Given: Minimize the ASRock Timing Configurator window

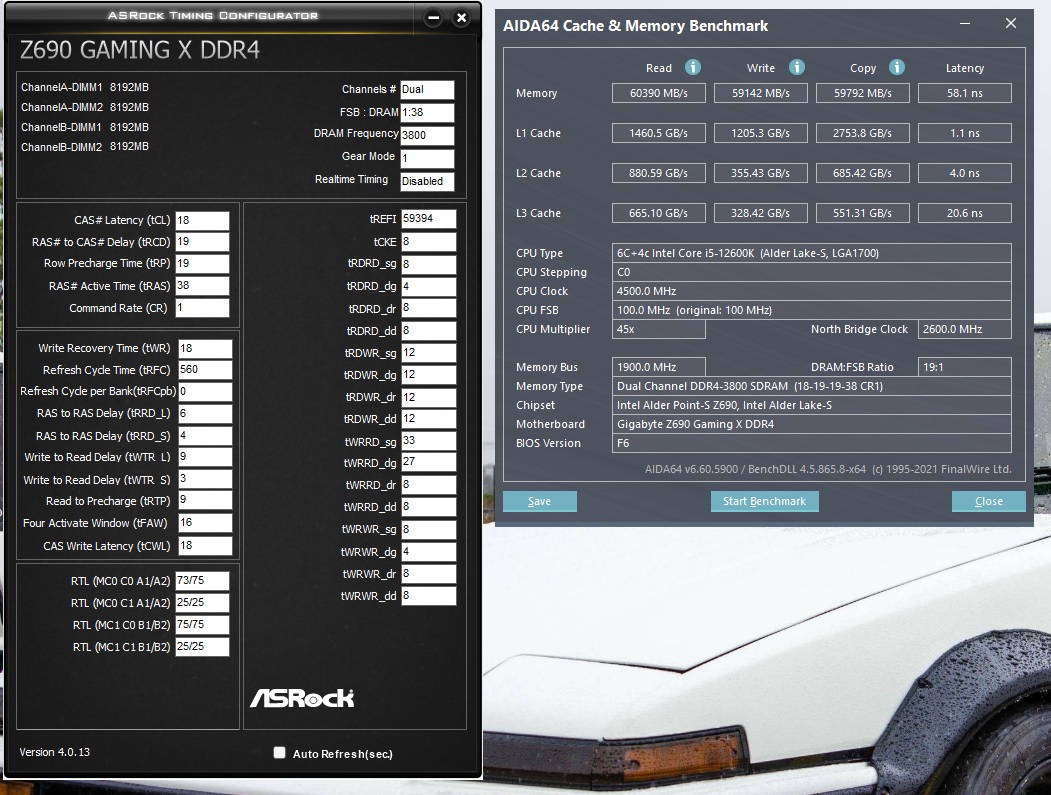Looking at the screenshot, I should pos(434,18).
